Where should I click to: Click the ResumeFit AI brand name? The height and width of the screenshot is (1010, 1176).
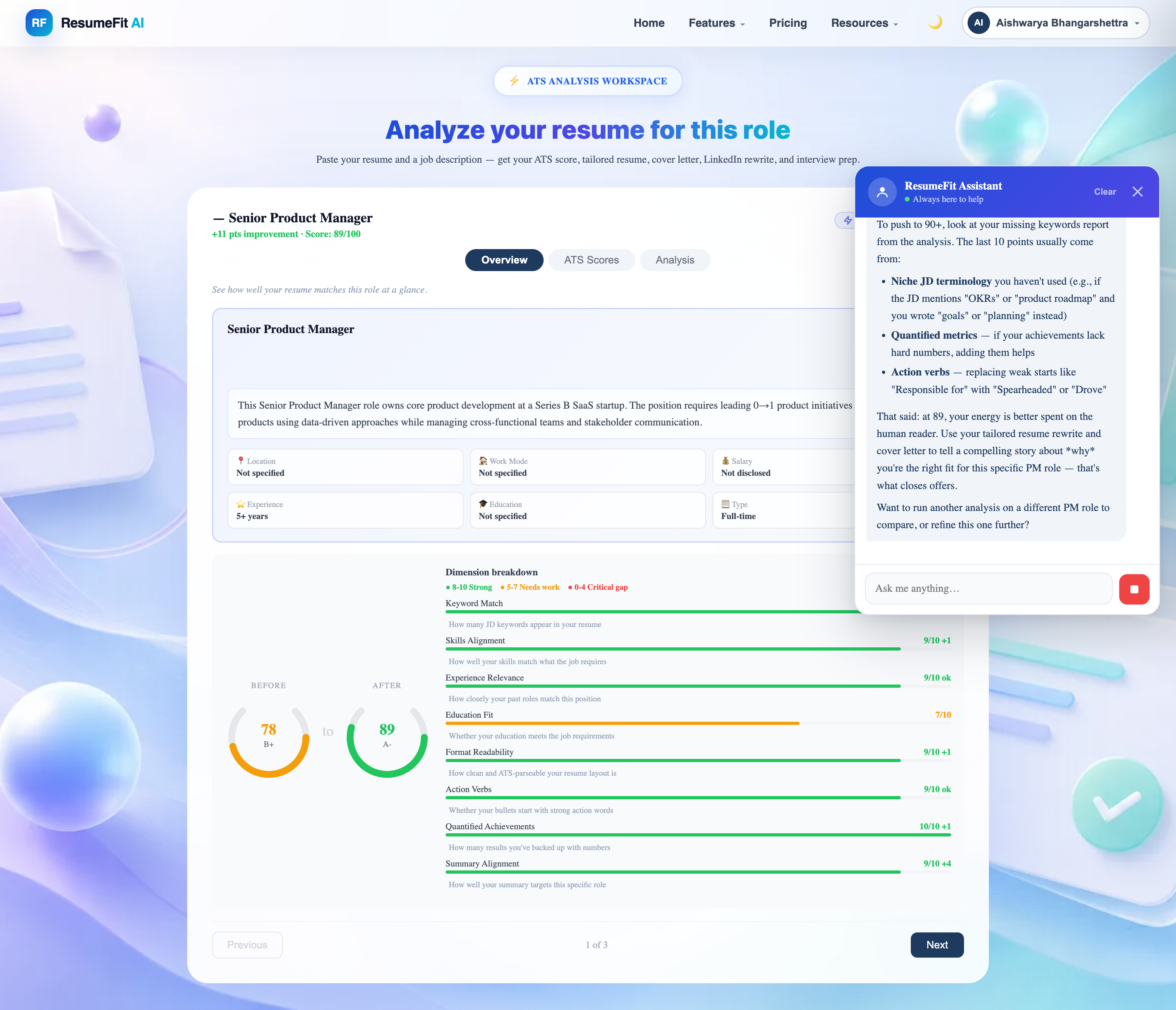point(102,23)
